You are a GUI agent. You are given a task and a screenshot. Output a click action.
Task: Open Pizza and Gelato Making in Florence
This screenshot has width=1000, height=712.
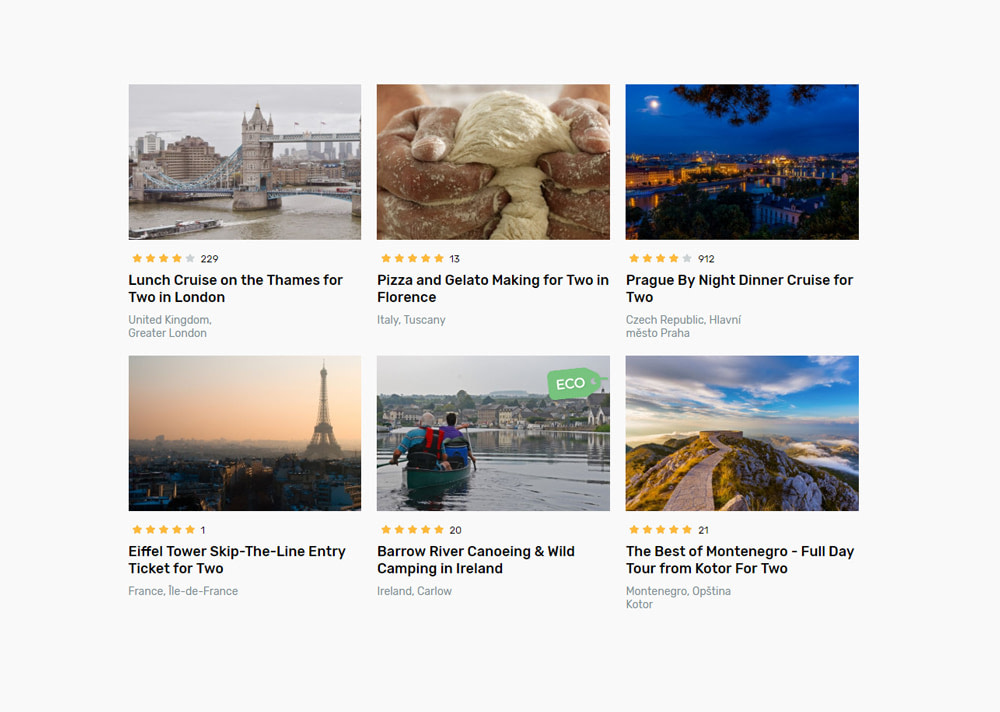point(492,288)
